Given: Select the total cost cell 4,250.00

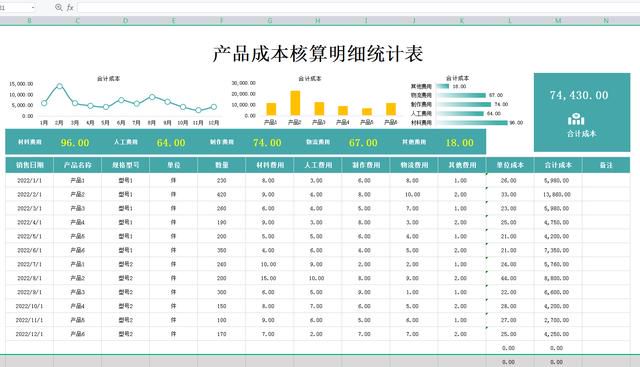Looking at the screenshot, I should [x=557, y=334].
